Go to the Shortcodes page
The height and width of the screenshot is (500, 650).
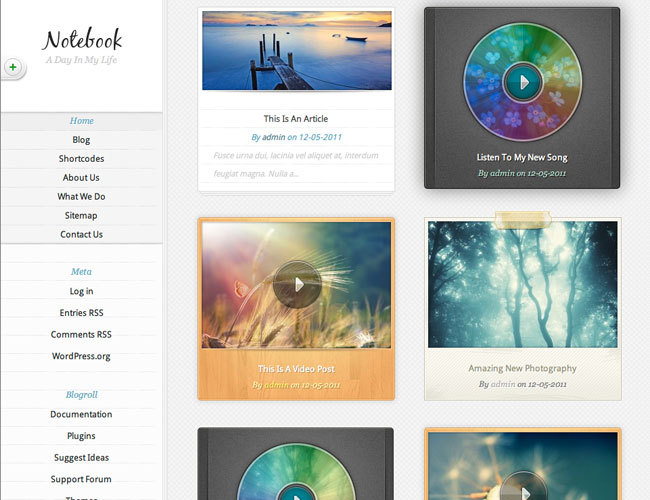click(x=81, y=159)
